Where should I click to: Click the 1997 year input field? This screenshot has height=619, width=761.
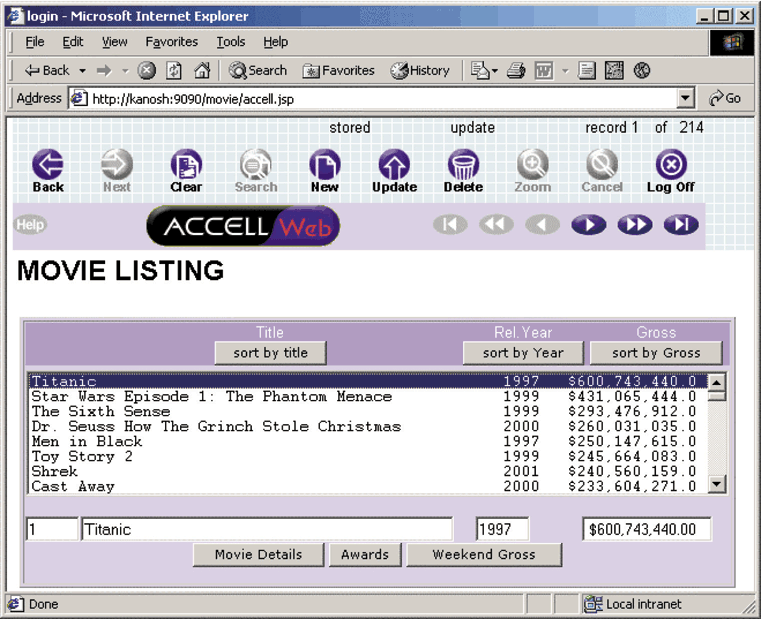click(502, 529)
